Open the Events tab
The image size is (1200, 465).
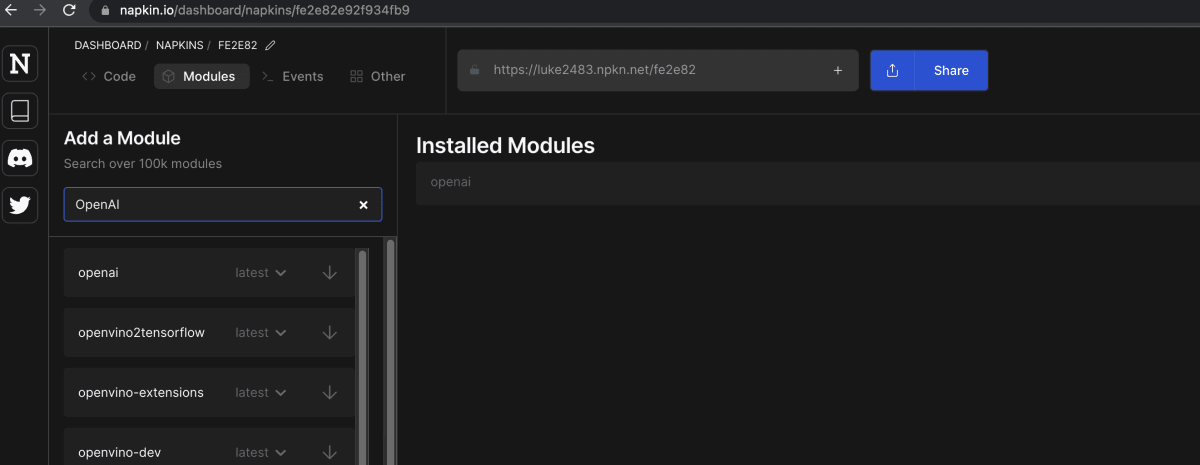click(x=293, y=76)
